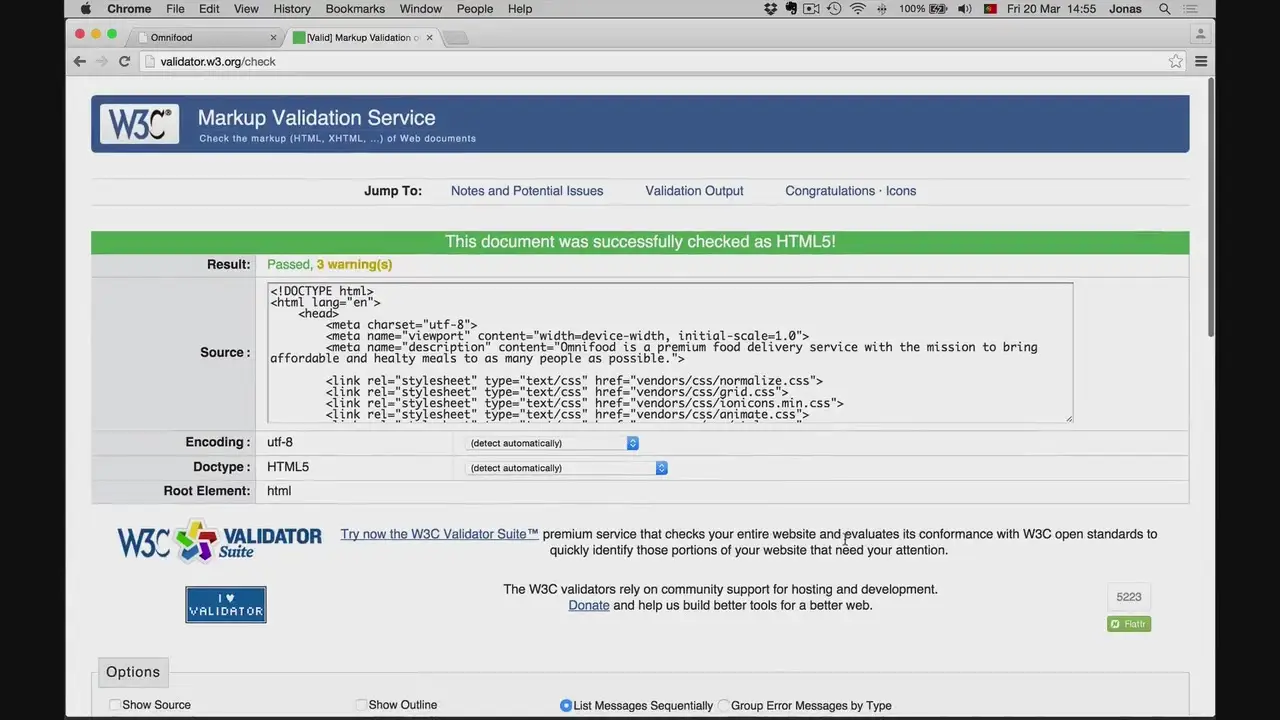
Task: Open the Bookmarks menu
Action: (355, 9)
